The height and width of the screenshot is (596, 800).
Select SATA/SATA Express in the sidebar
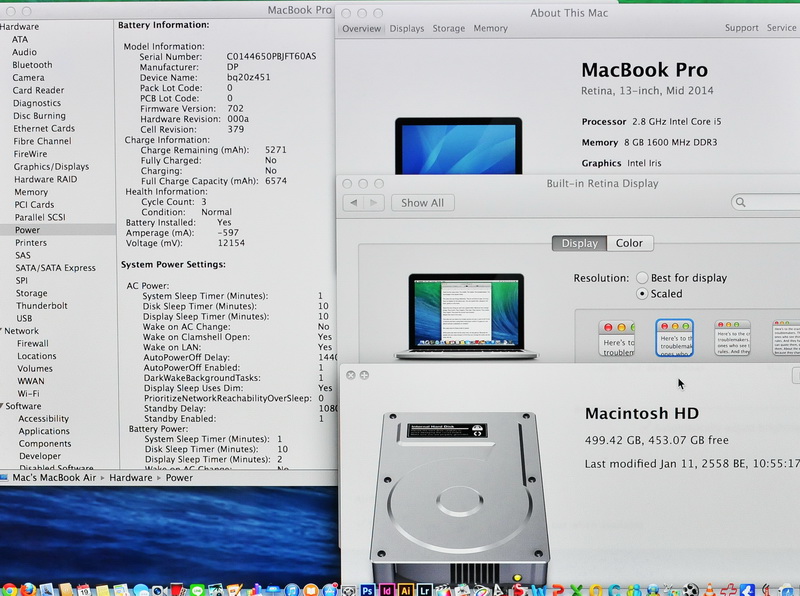pyautogui.click(x=55, y=268)
